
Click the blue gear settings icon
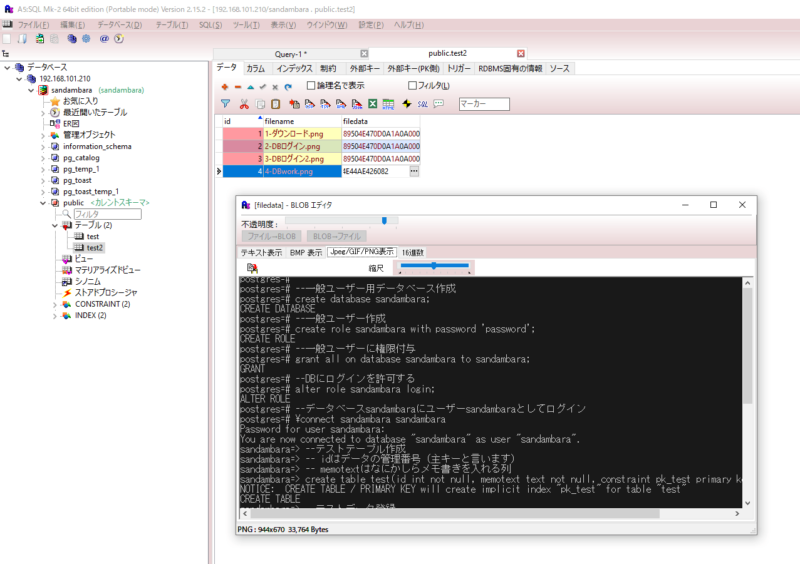[x=86, y=39]
